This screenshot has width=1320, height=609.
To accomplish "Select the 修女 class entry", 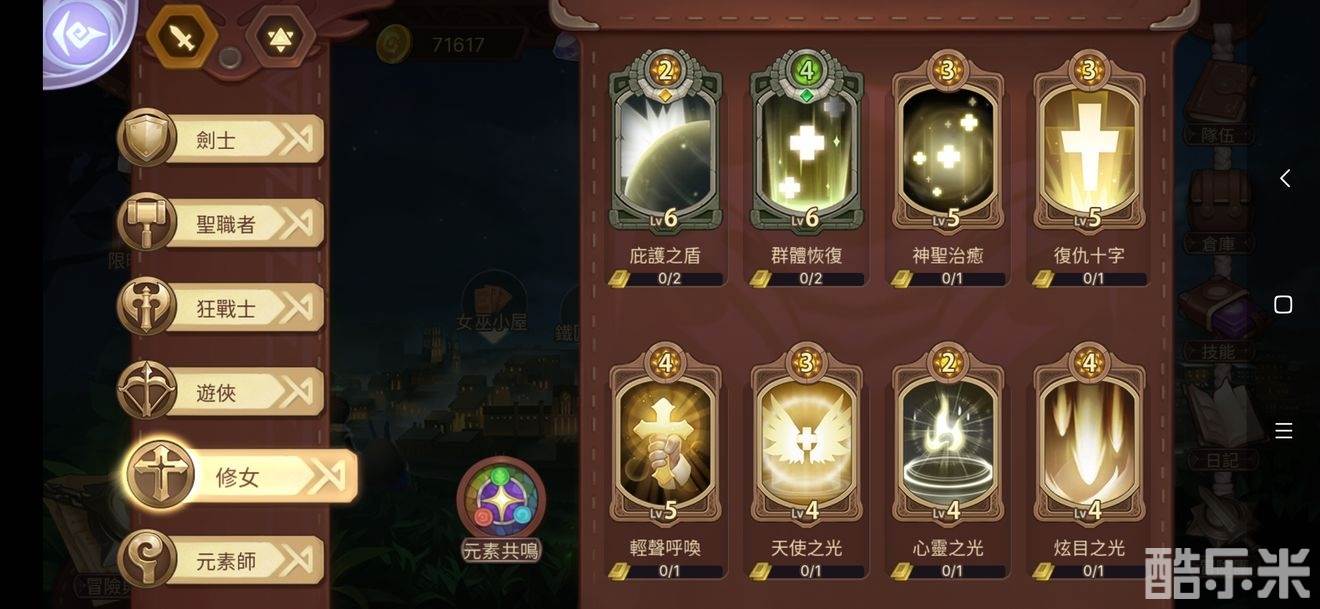I will 240,476.
